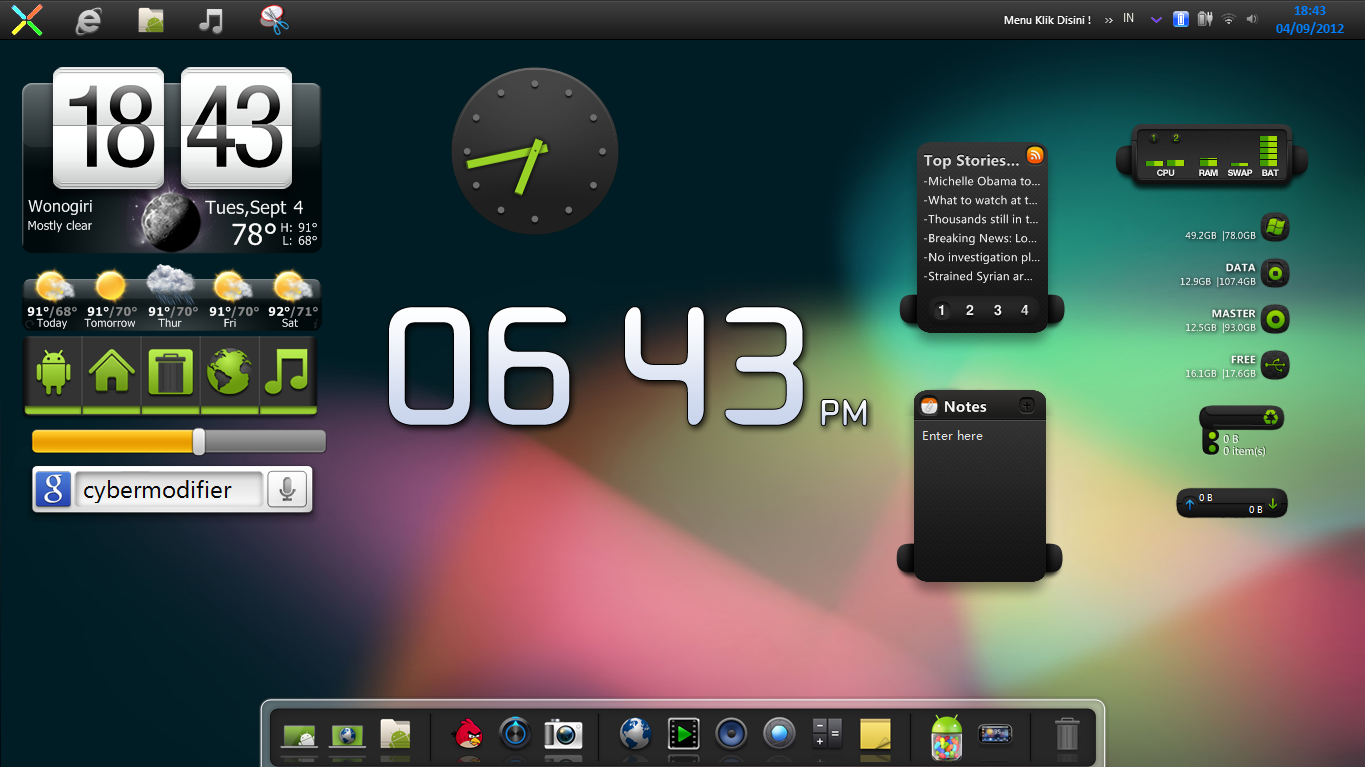Open the camera app in dock
Screen dimensions: 1365x767
tap(563, 734)
